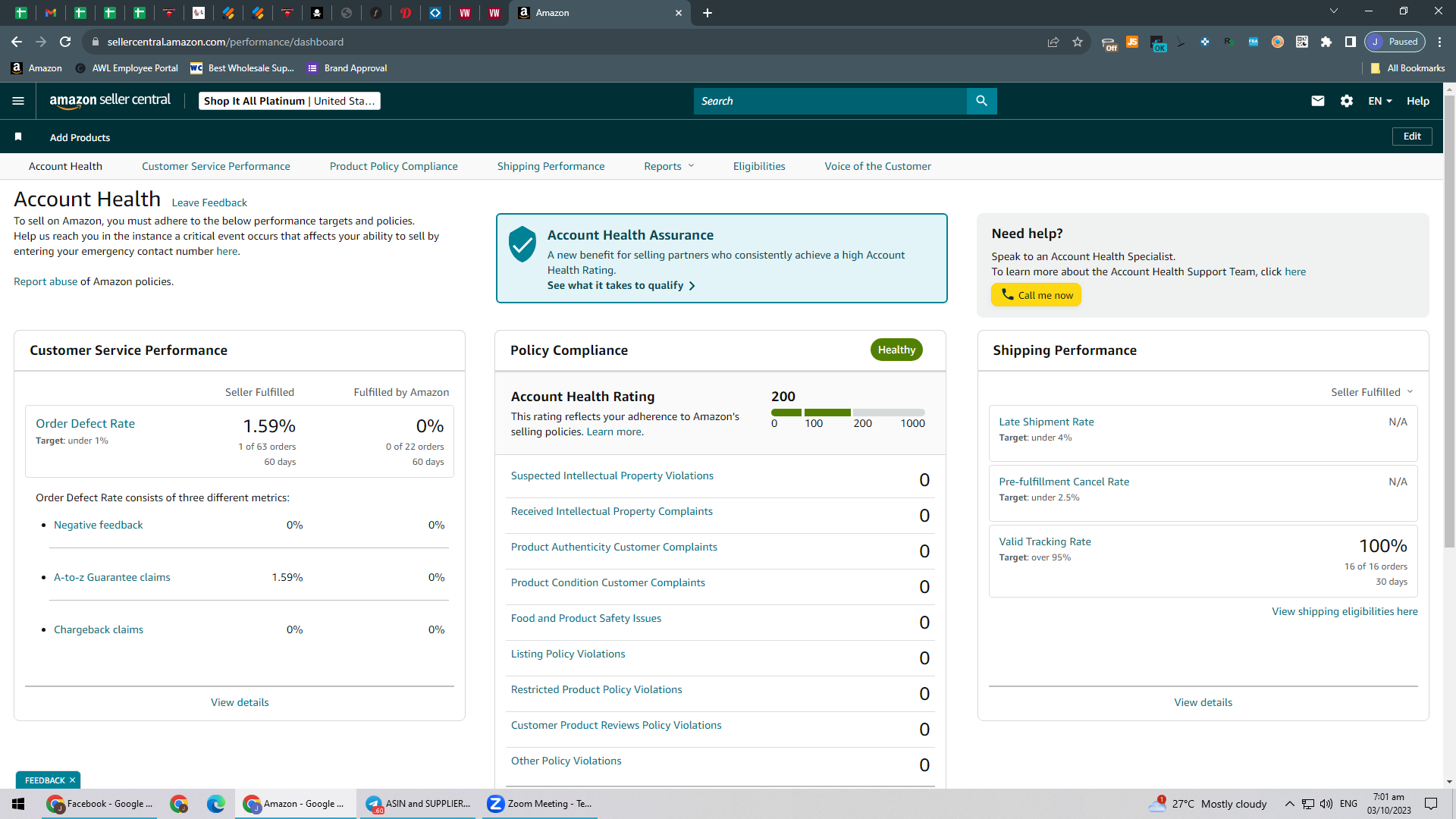This screenshot has height=819, width=1456.
Task: Go to the Shipping Performance tab
Action: coord(551,166)
